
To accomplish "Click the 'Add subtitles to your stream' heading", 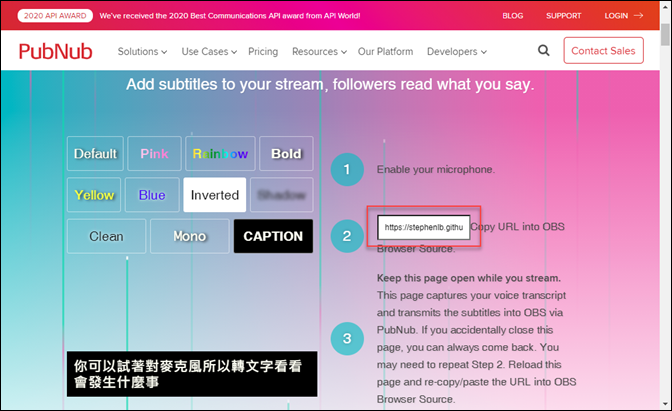I will [x=330, y=84].
